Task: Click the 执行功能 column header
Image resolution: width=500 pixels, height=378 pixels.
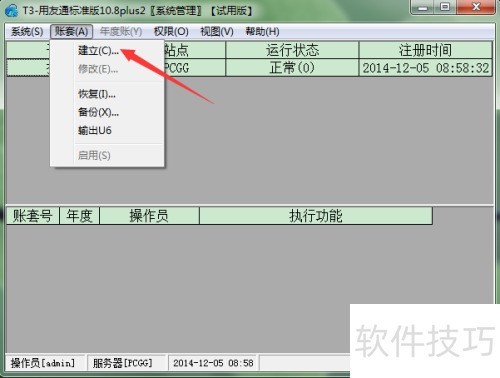Action: (x=316, y=216)
